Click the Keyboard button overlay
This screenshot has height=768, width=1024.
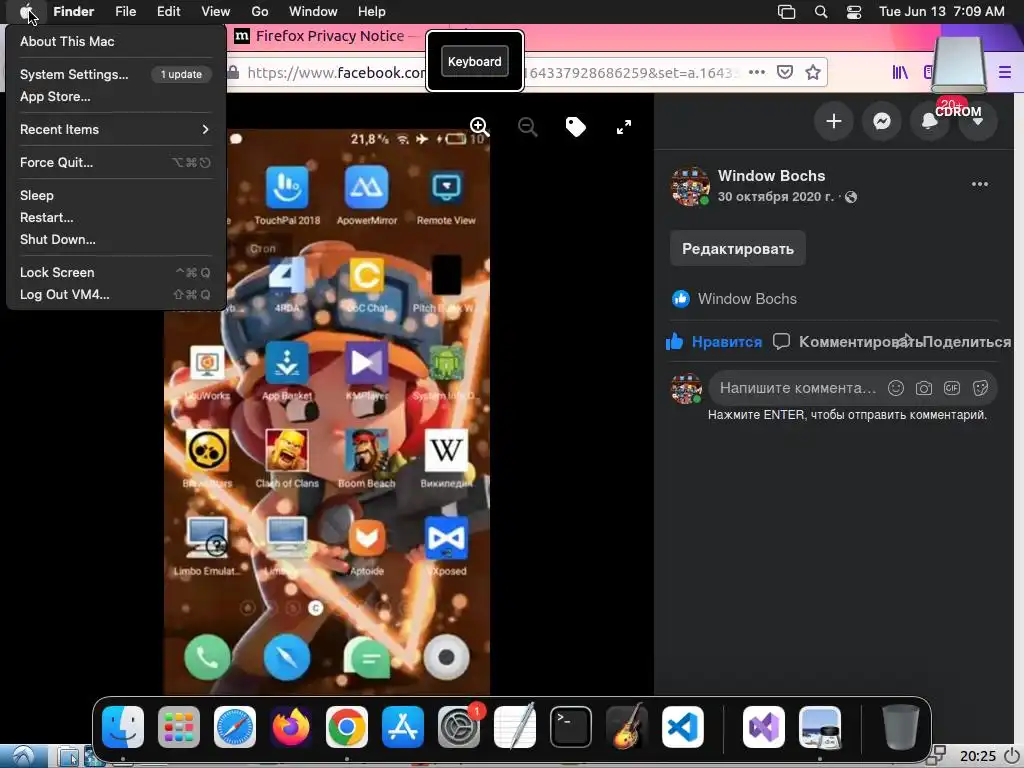475,61
